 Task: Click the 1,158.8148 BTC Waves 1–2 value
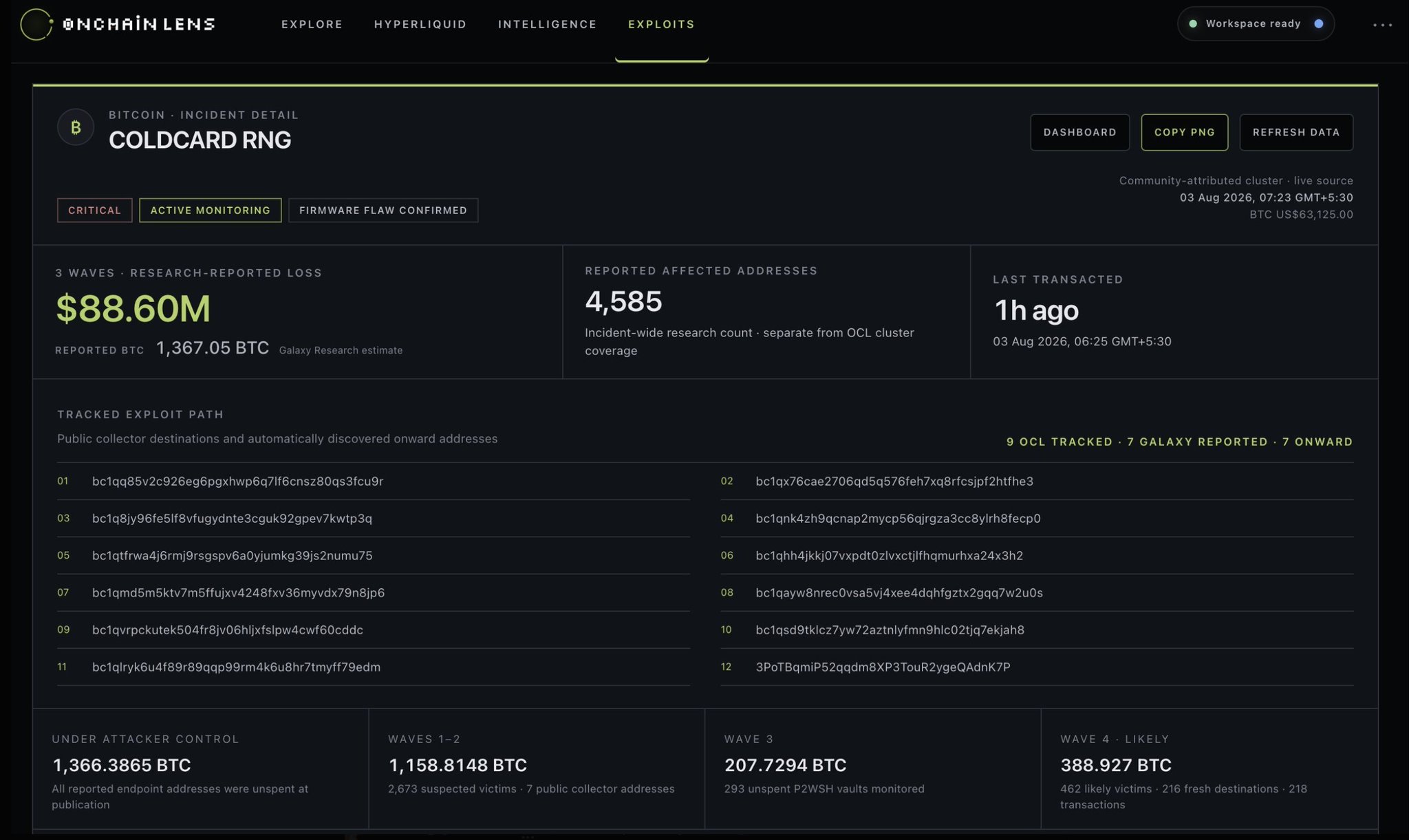458,765
